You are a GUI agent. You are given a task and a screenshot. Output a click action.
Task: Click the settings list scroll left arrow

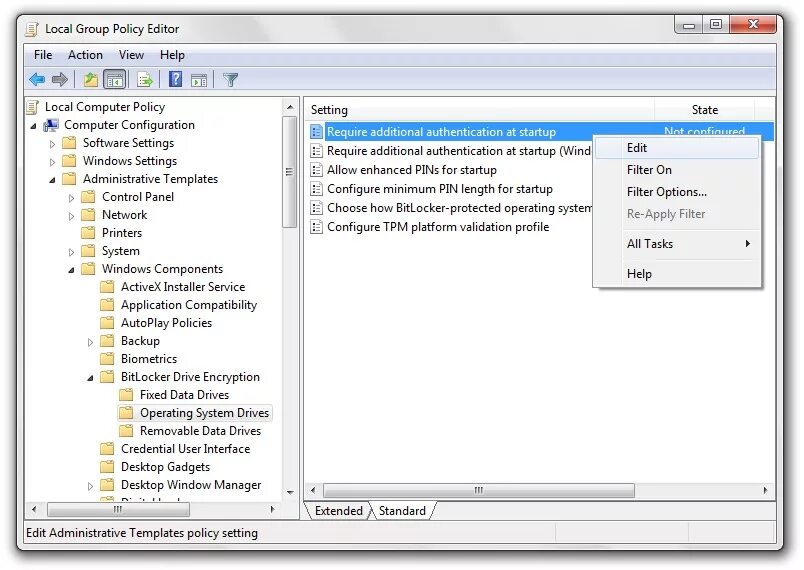pyautogui.click(x=313, y=490)
